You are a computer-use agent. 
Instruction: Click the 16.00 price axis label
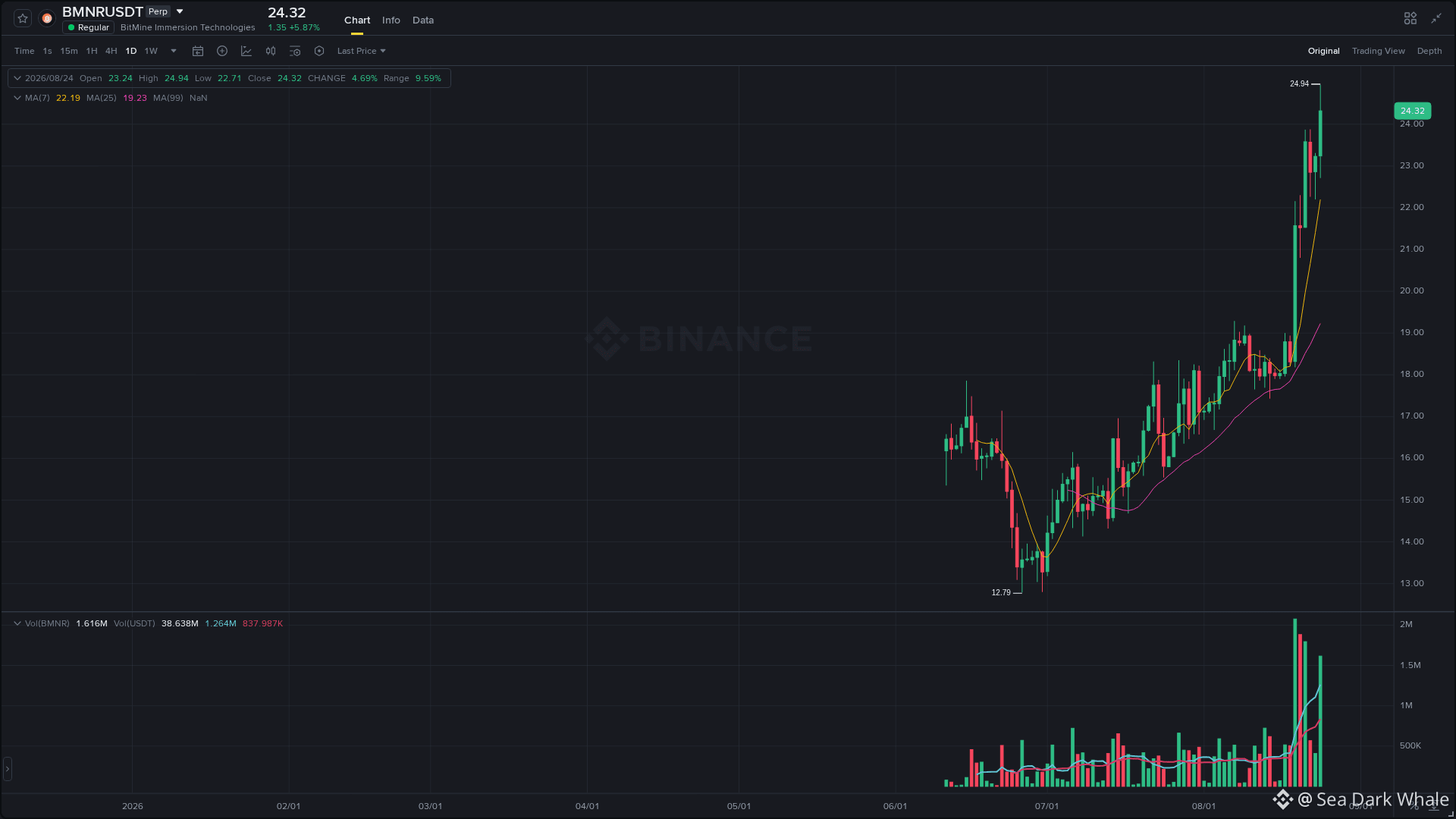point(1412,457)
